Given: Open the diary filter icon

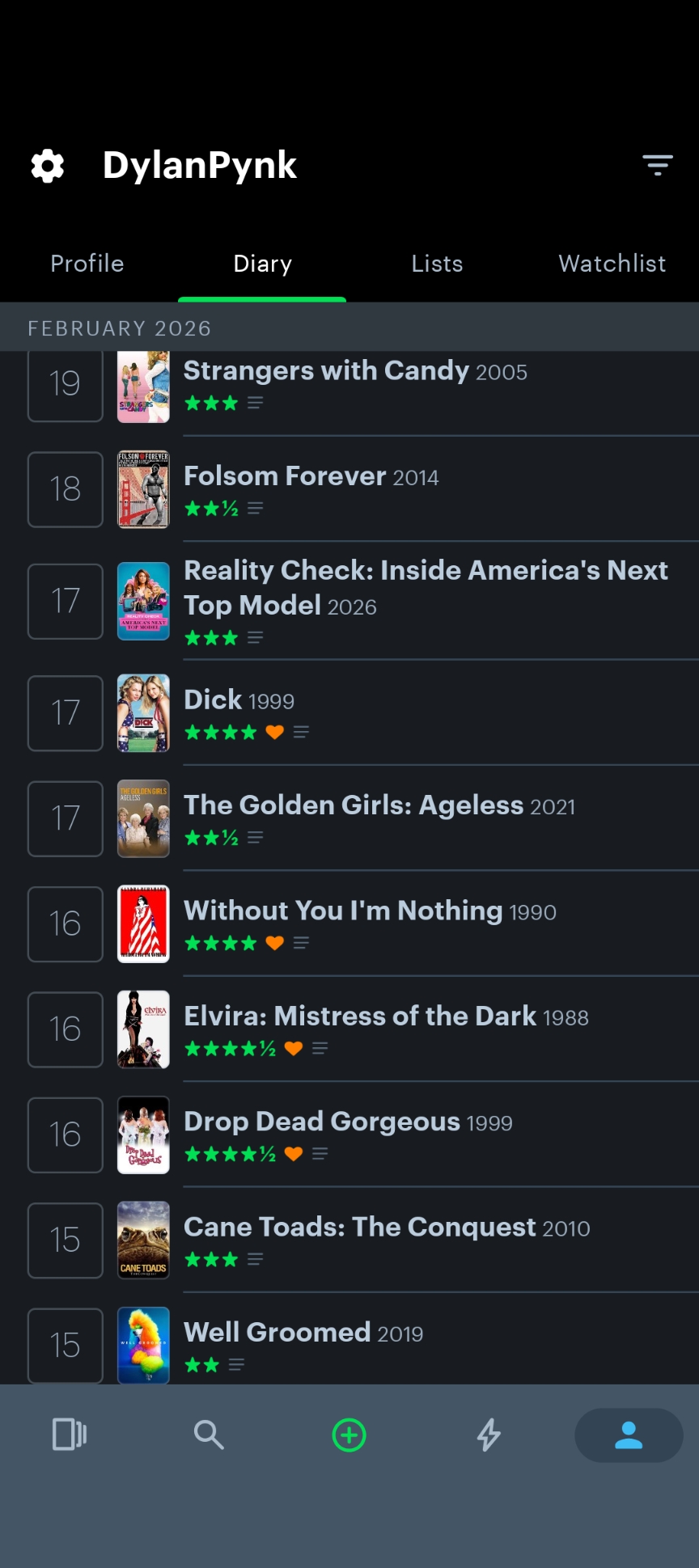Looking at the screenshot, I should (x=658, y=165).
